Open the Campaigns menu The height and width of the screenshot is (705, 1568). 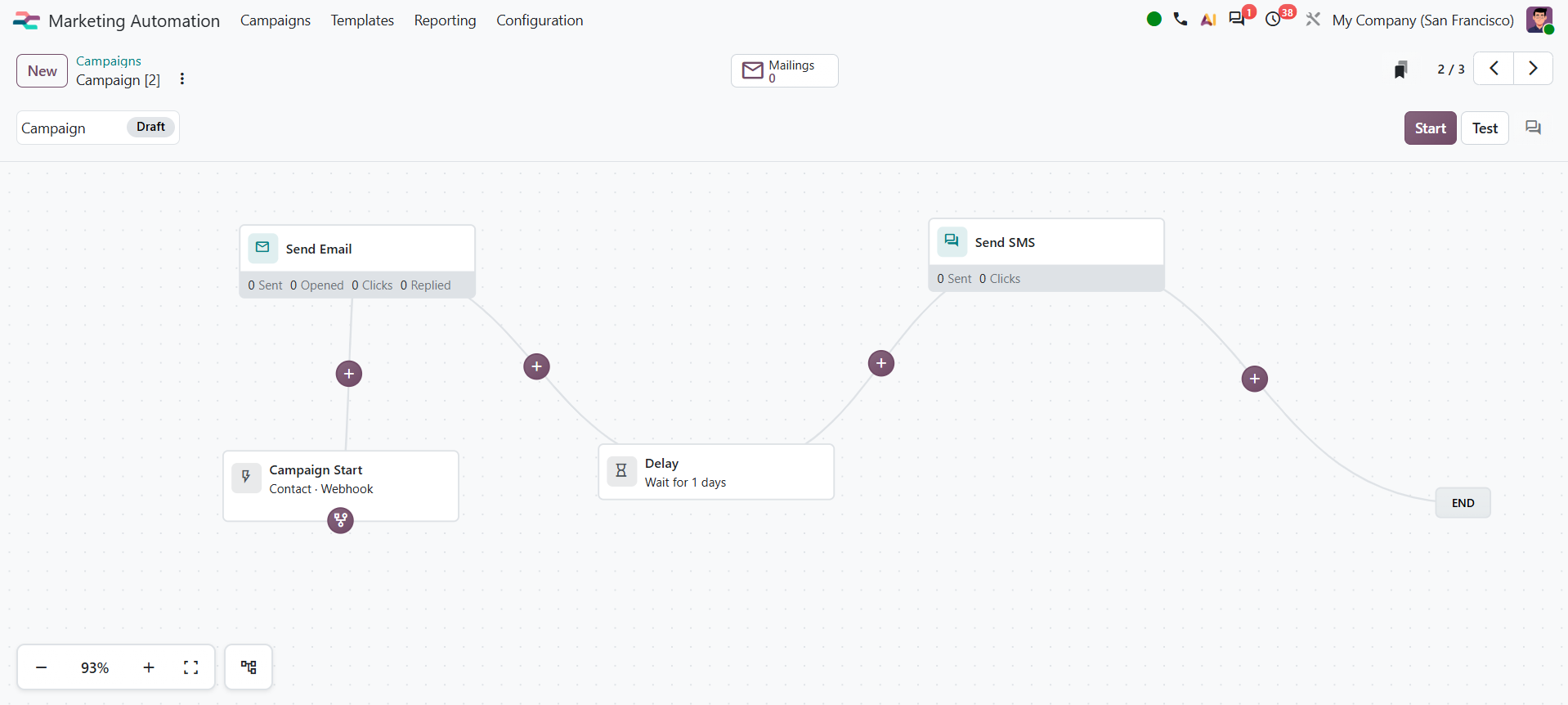(x=276, y=20)
